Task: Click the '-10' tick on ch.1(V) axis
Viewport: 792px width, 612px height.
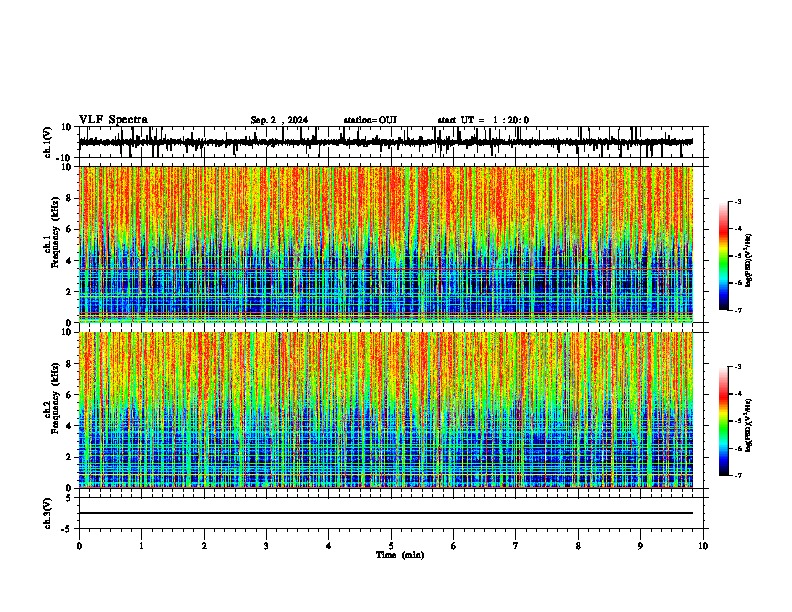Action: [64, 158]
